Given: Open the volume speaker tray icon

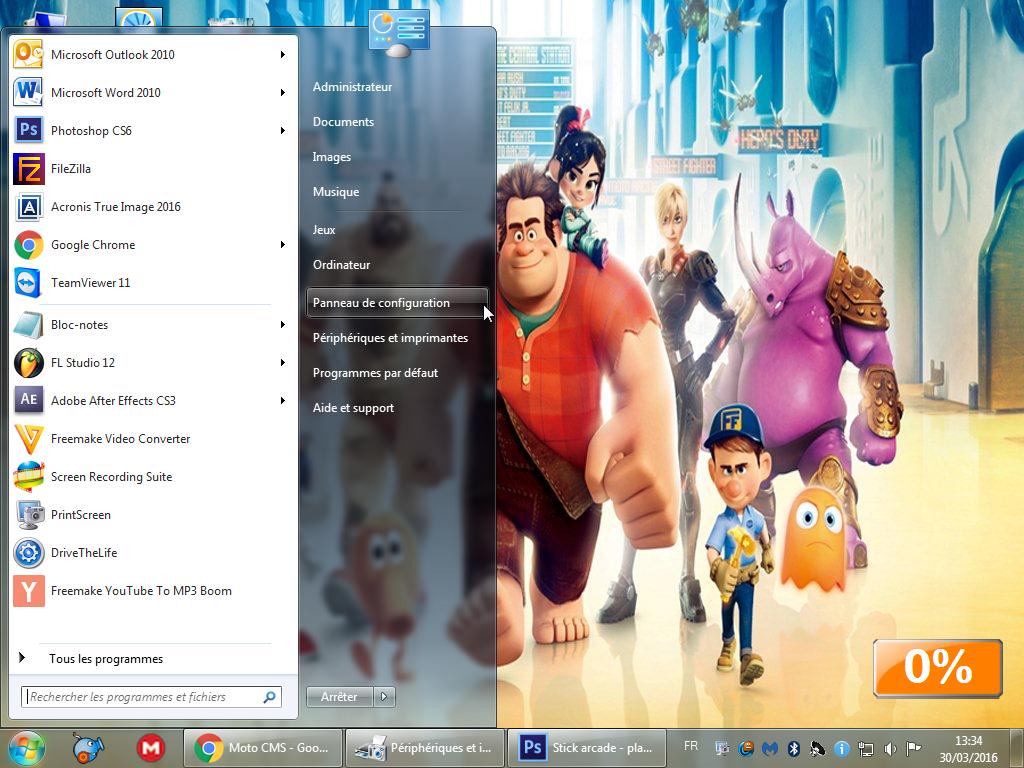Looking at the screenshot, I should coord(889,748).
